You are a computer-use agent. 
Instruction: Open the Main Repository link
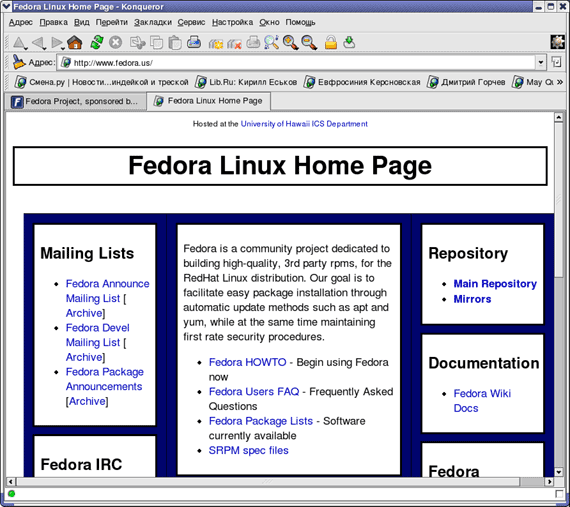tap(495, 284)
